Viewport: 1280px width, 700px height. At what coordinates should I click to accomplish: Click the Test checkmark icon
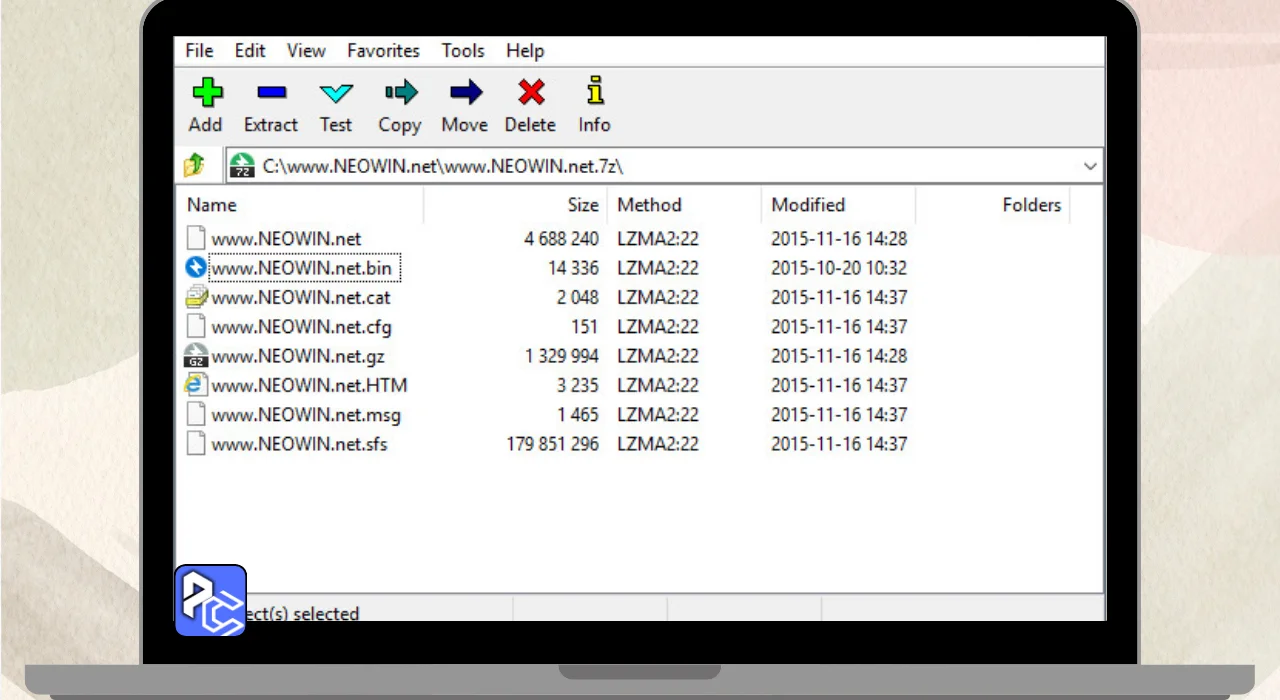[336, 93]
